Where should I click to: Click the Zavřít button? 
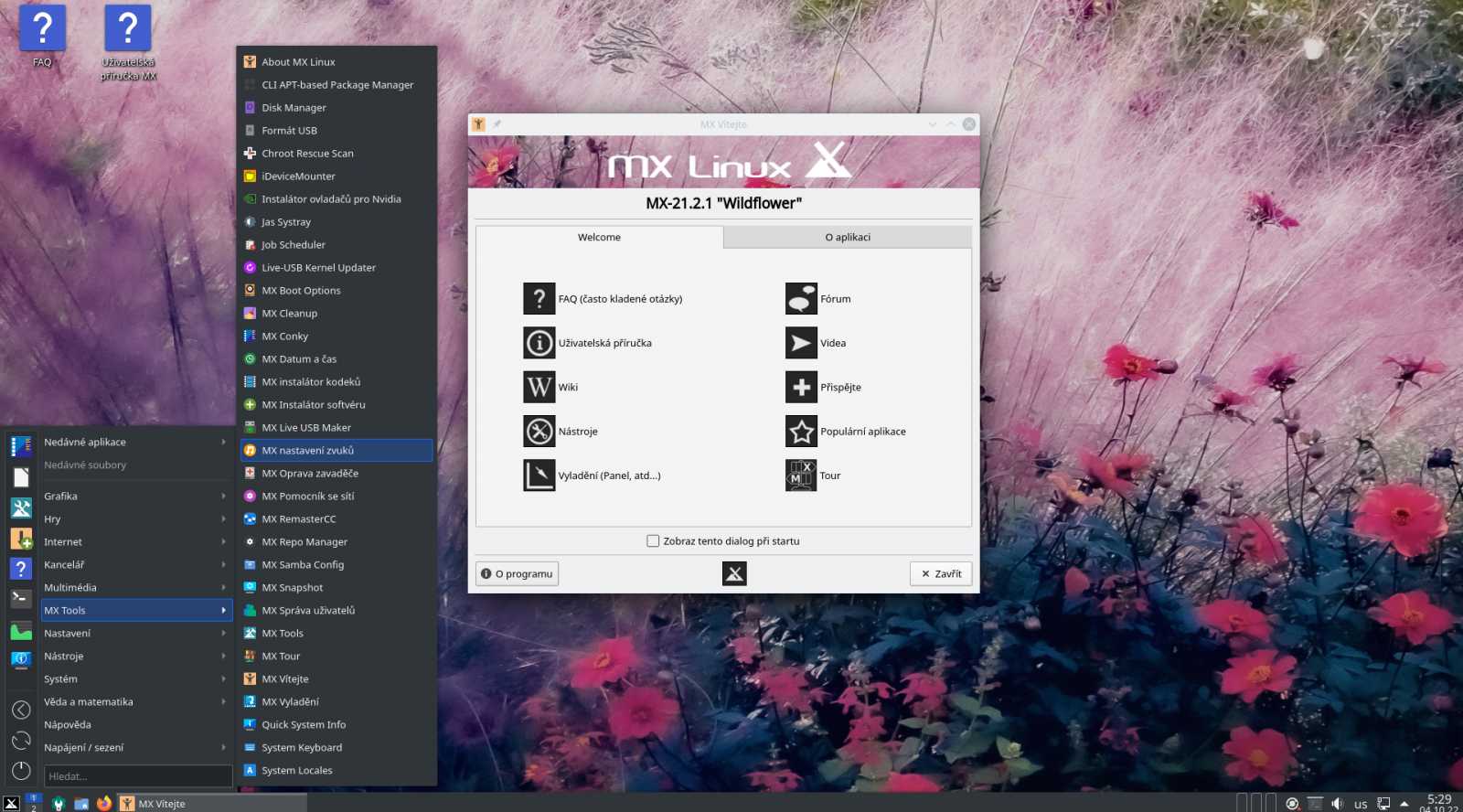[941, 573]
